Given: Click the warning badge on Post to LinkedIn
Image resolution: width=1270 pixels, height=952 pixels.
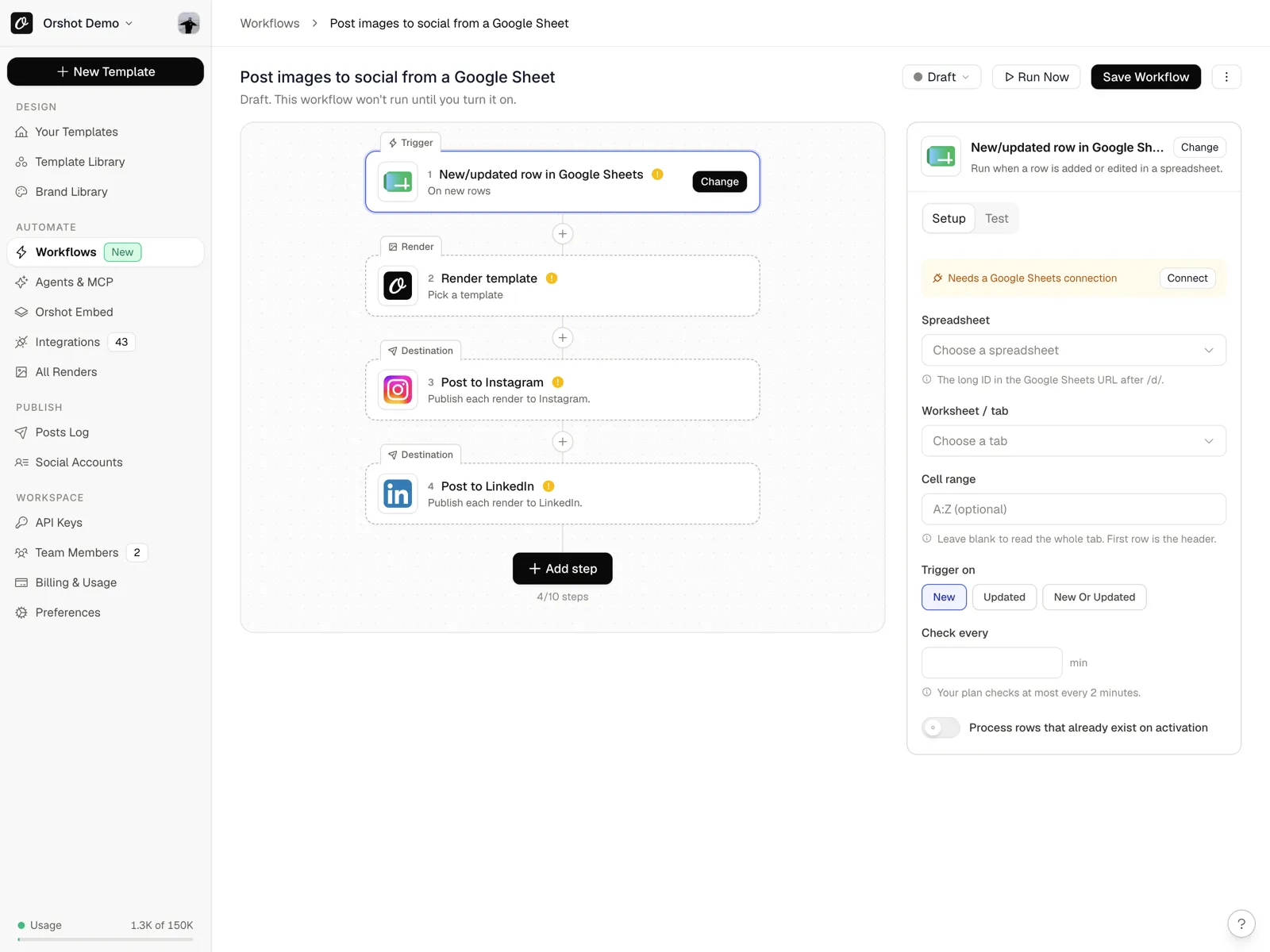Looking at the screenshot, I should click(548, 486).
